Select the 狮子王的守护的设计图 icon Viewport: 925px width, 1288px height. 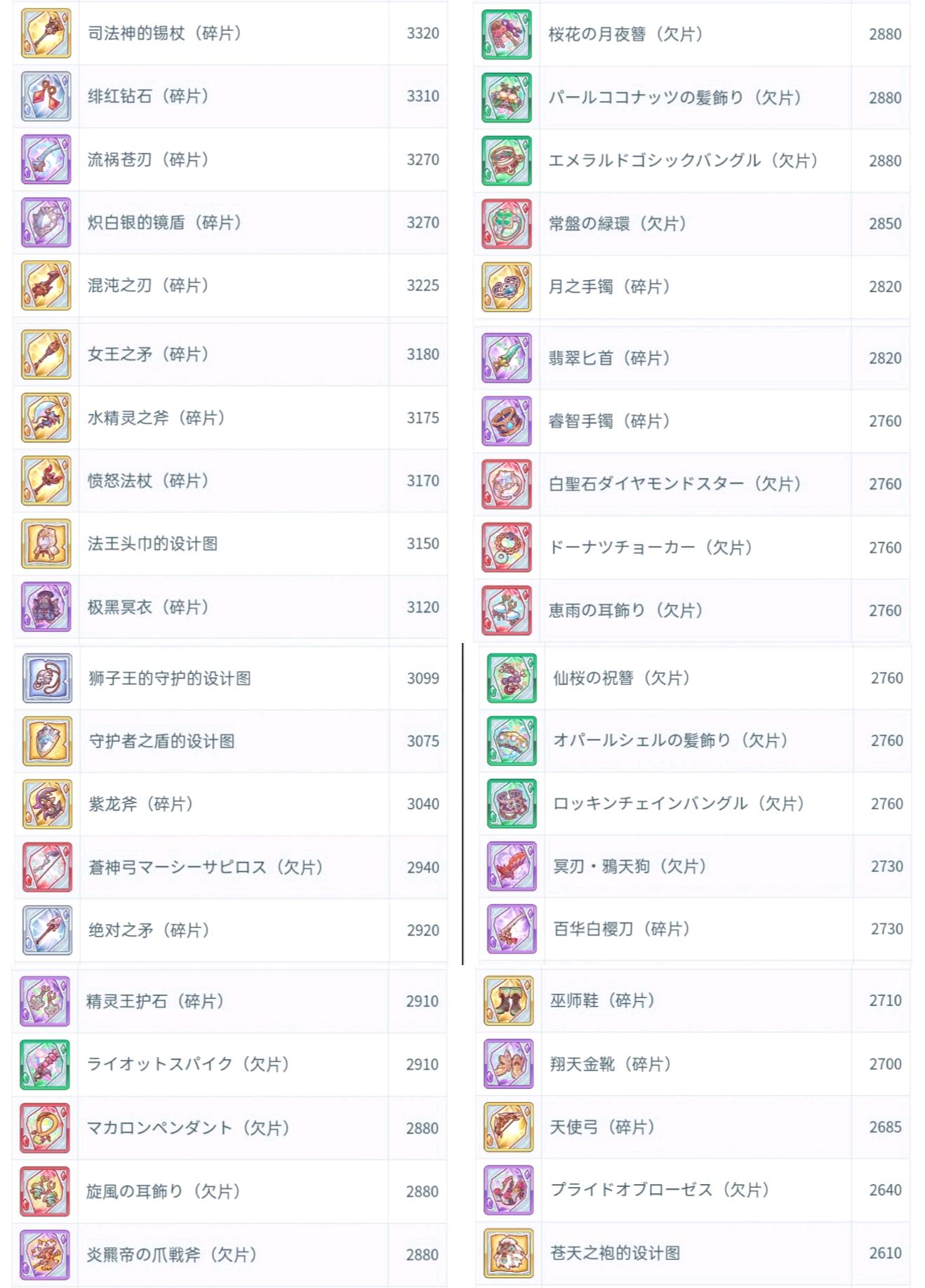point(47,678)
